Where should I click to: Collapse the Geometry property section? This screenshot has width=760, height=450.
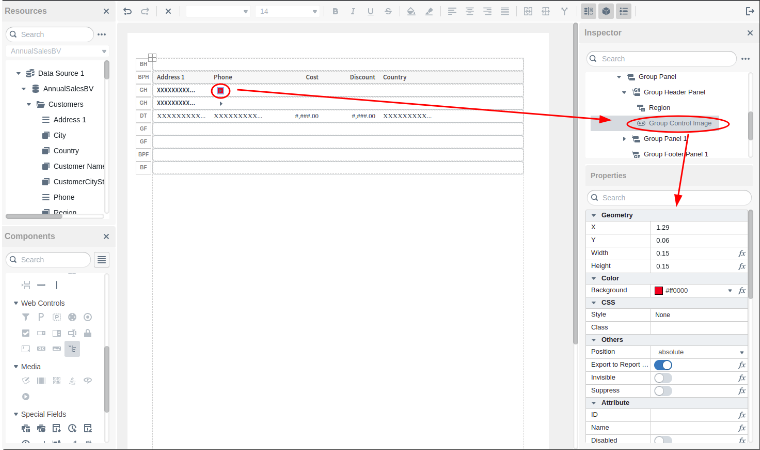[594, 215]
